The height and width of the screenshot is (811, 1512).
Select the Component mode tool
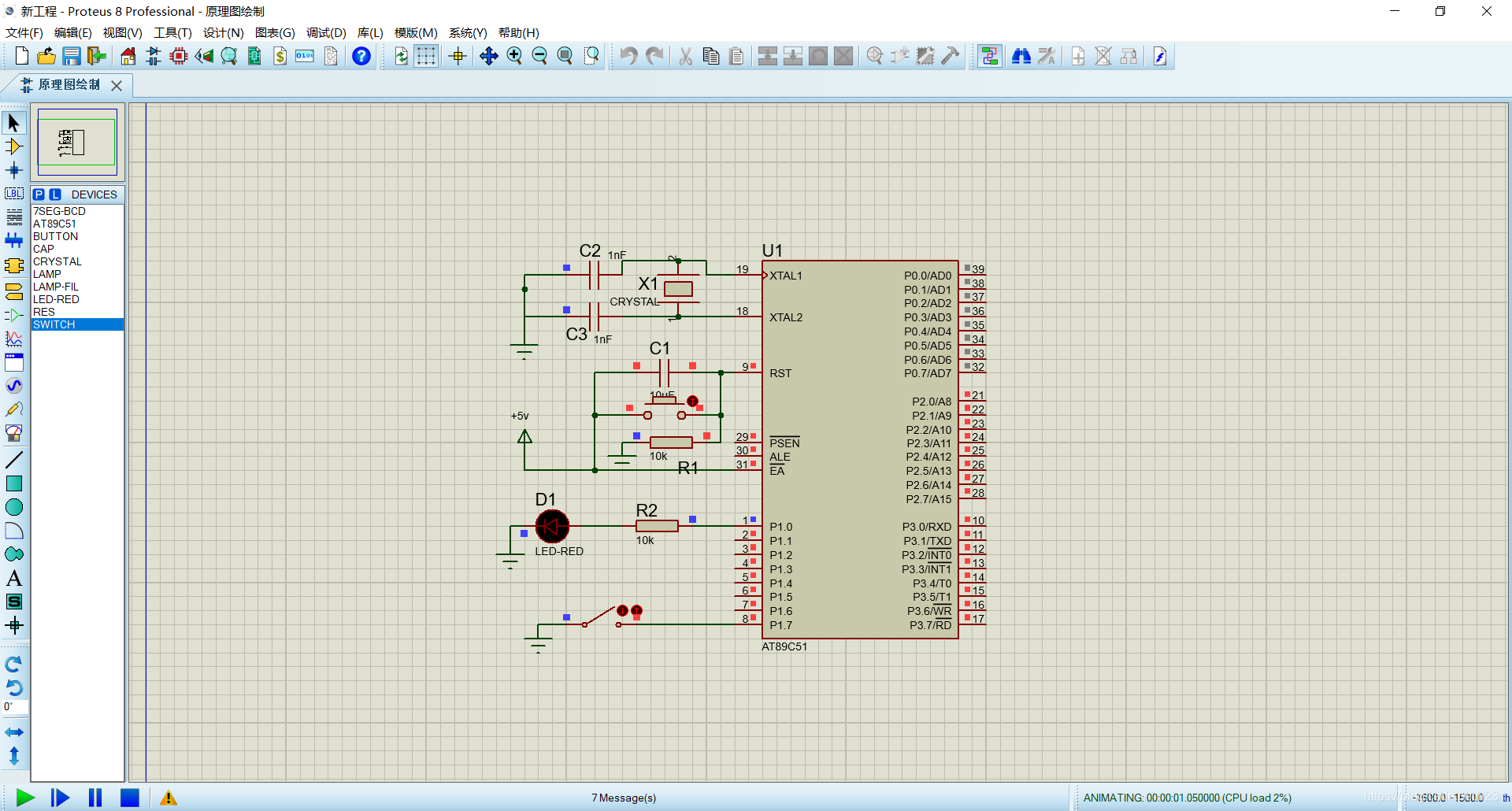[14, 146]
